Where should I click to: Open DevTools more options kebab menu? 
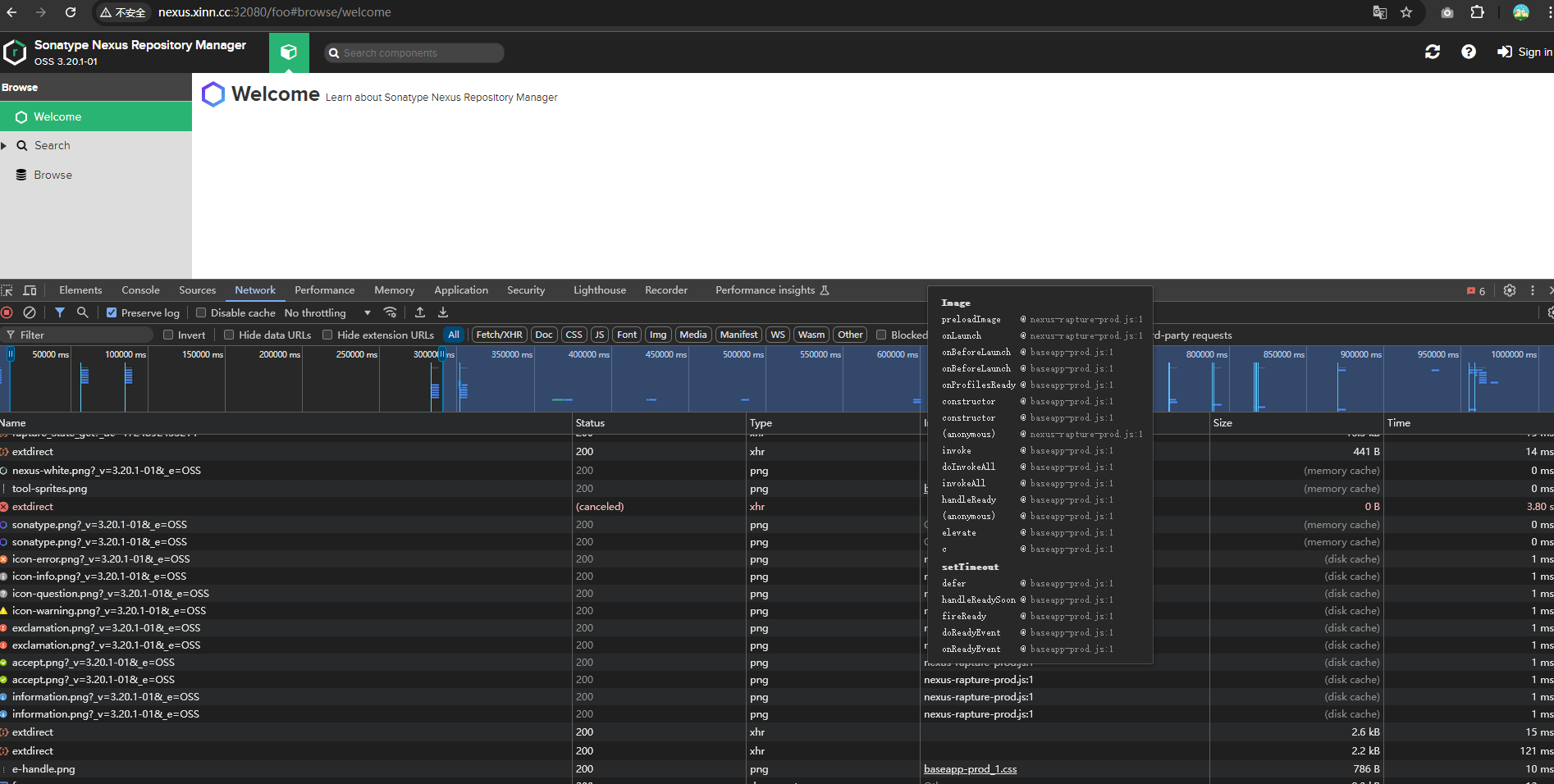pyautogui.click(x=1532, y=290)
